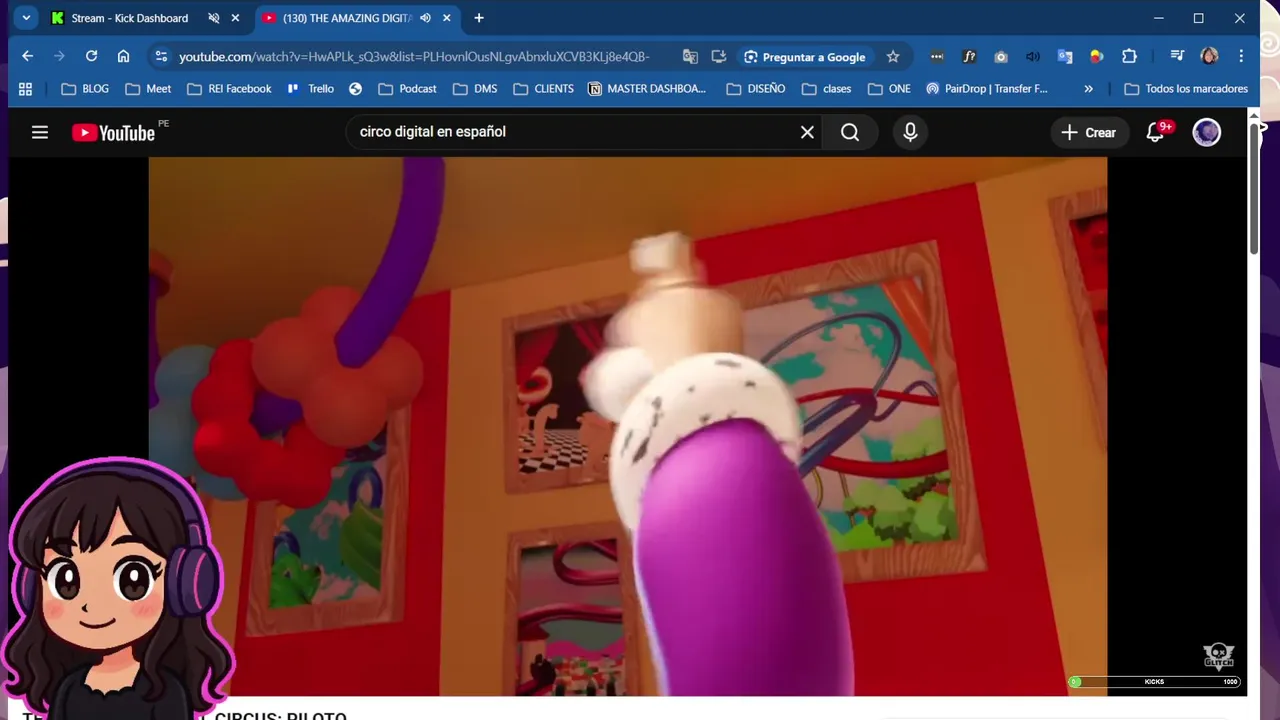
Task: Open the tab search dropdown arrow
Action: (x=26, y=18)
